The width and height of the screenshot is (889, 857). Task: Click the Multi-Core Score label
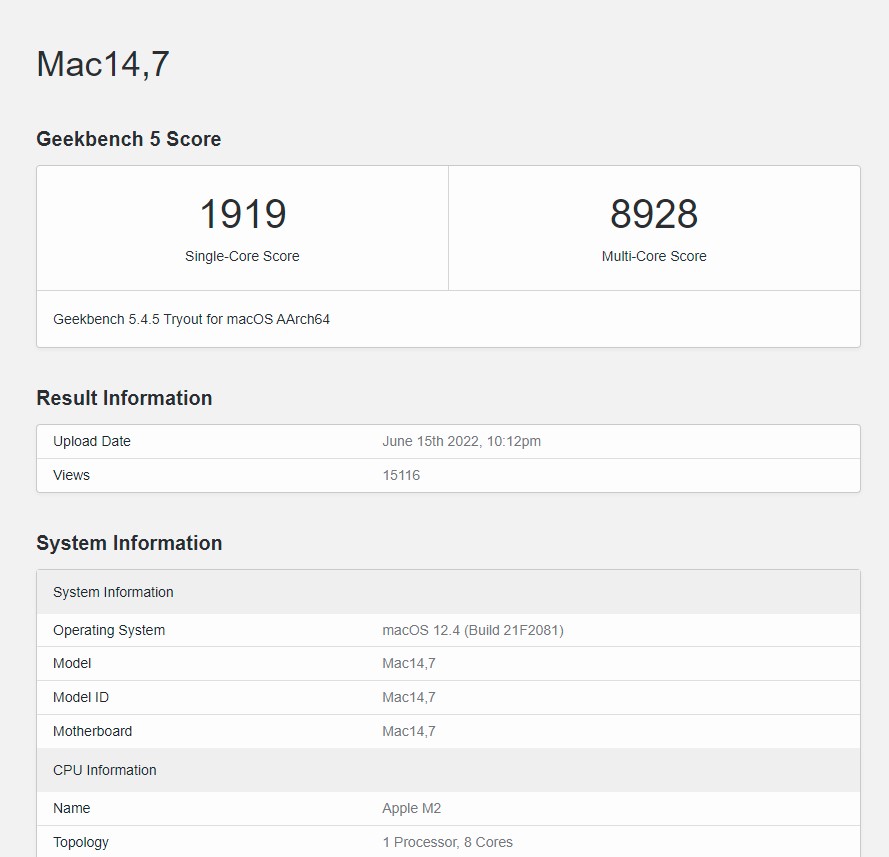[x=654, y=256]
